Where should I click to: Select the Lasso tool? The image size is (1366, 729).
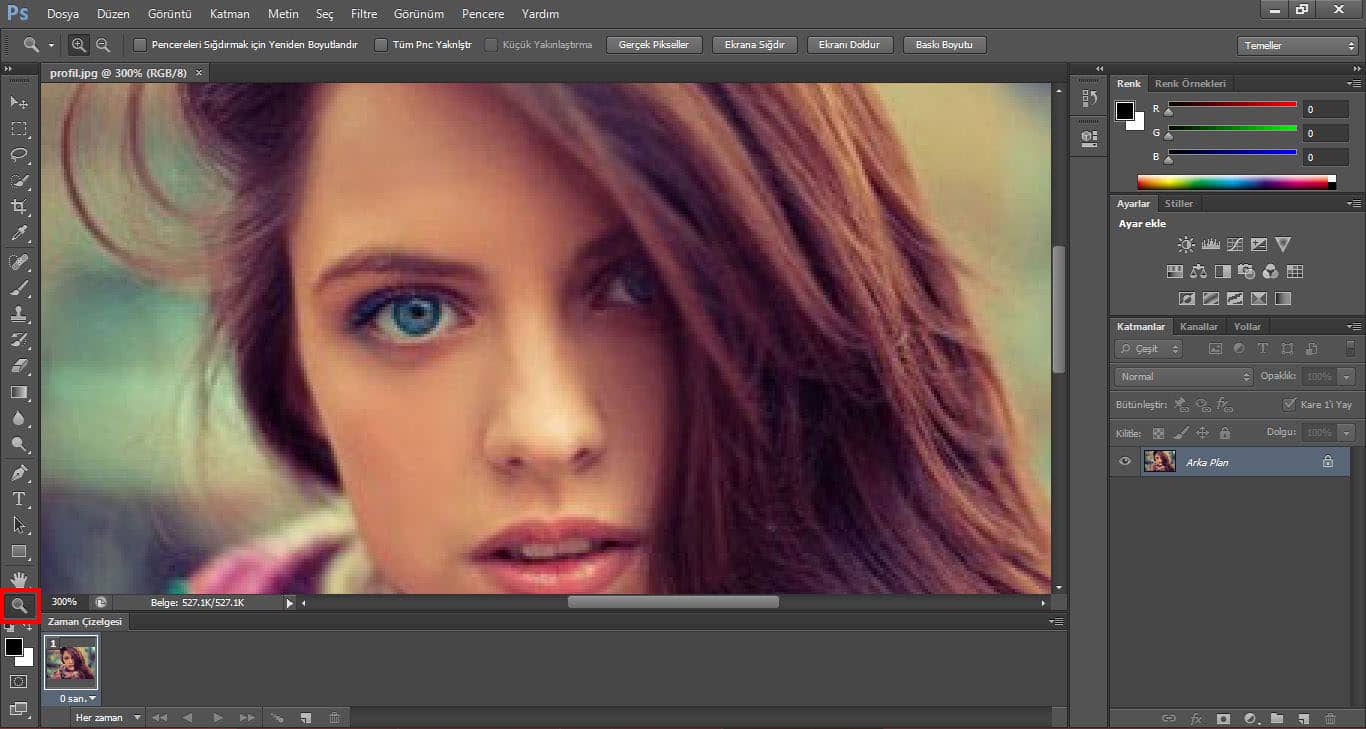click(x=19, y=155)
